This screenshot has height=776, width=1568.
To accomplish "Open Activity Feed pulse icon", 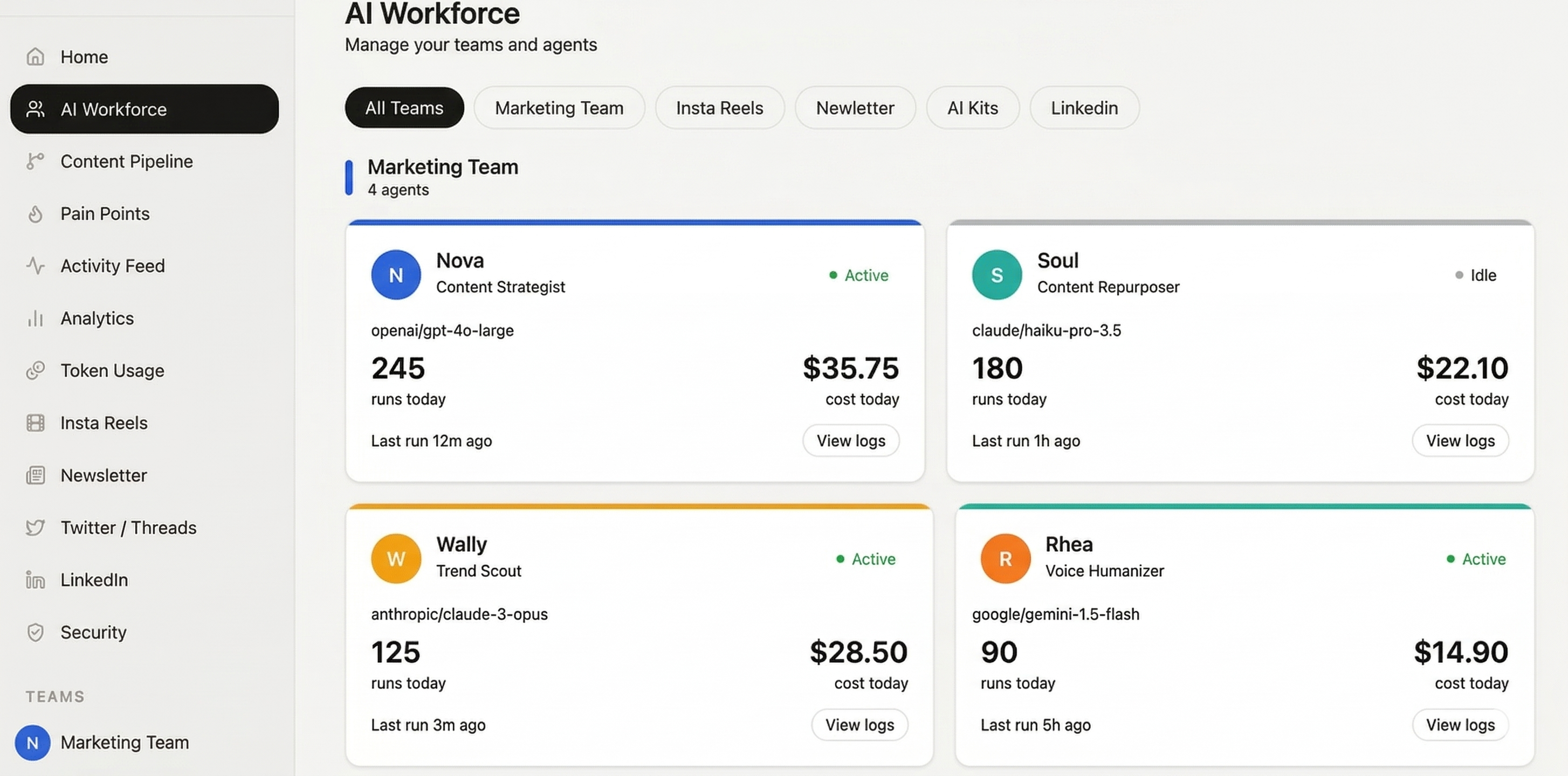I will pos(35,266).
